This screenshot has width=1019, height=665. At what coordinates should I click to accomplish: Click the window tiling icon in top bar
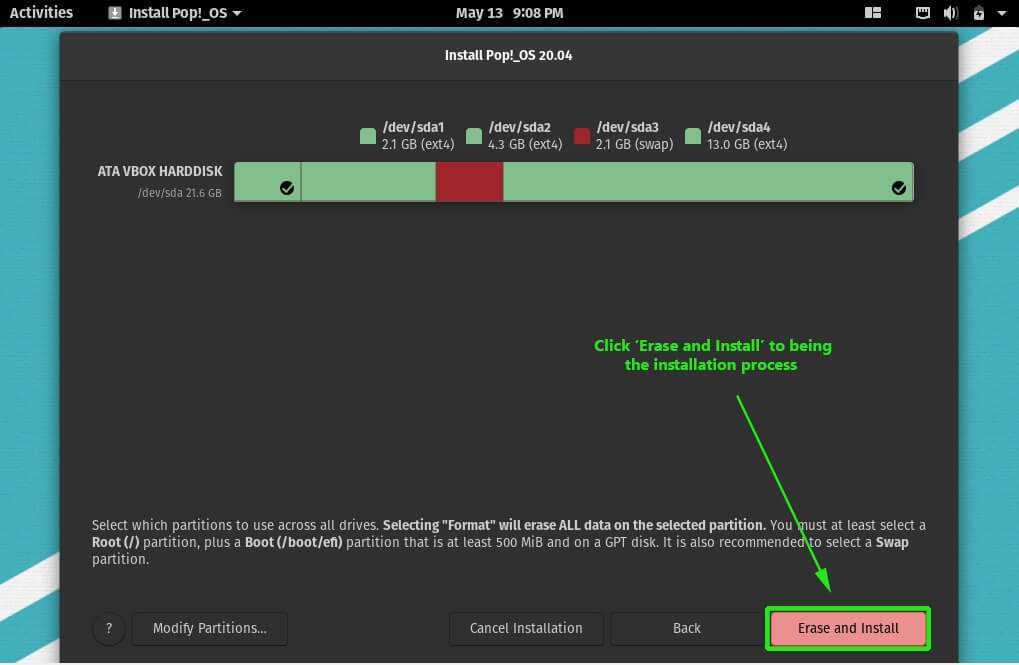click(x=873, y=12)
